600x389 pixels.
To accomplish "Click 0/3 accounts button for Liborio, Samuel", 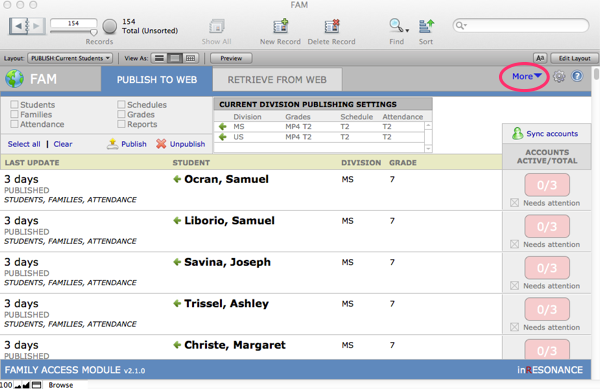I will coord(547,226).
